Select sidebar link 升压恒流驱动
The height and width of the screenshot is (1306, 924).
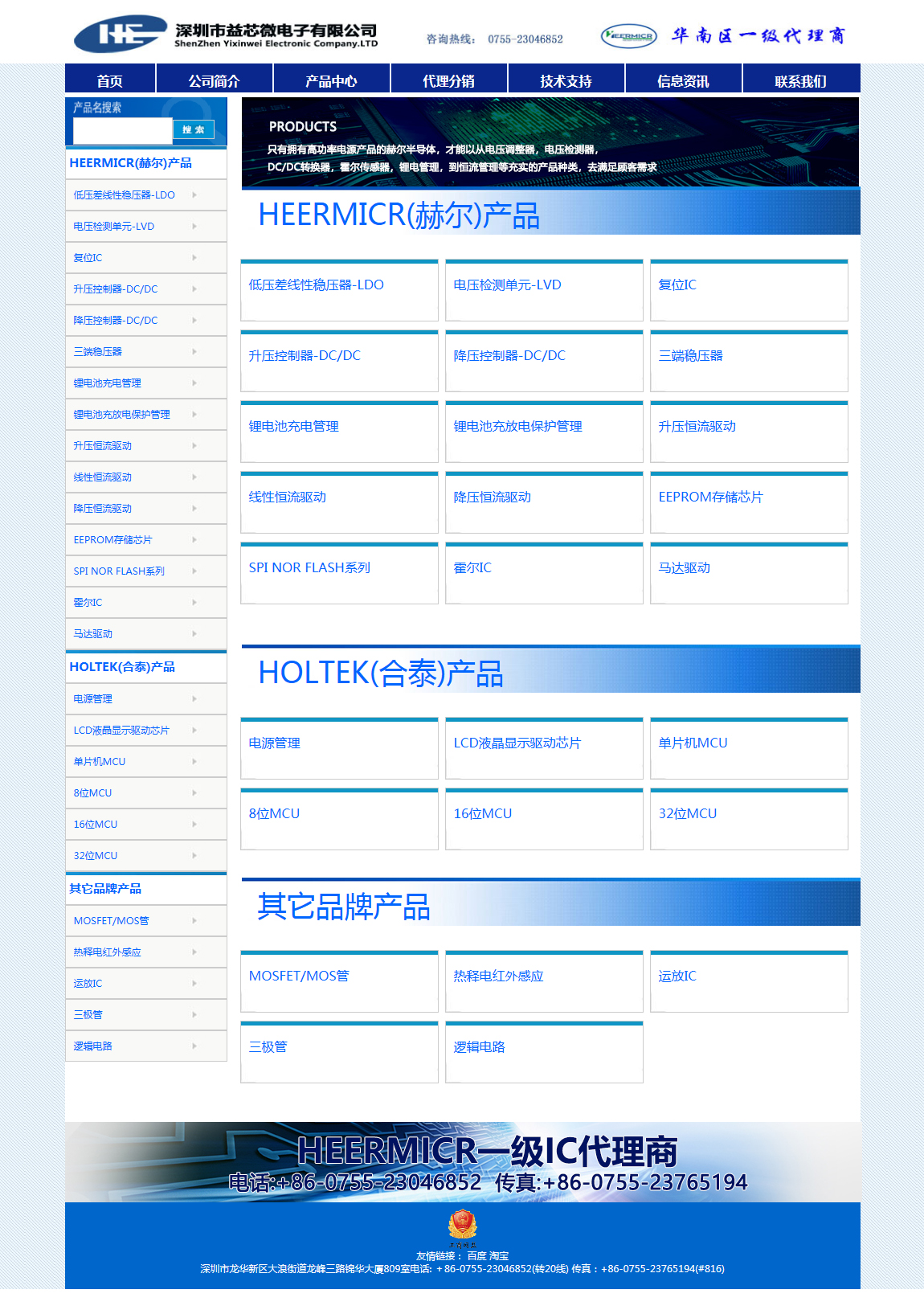103,446
